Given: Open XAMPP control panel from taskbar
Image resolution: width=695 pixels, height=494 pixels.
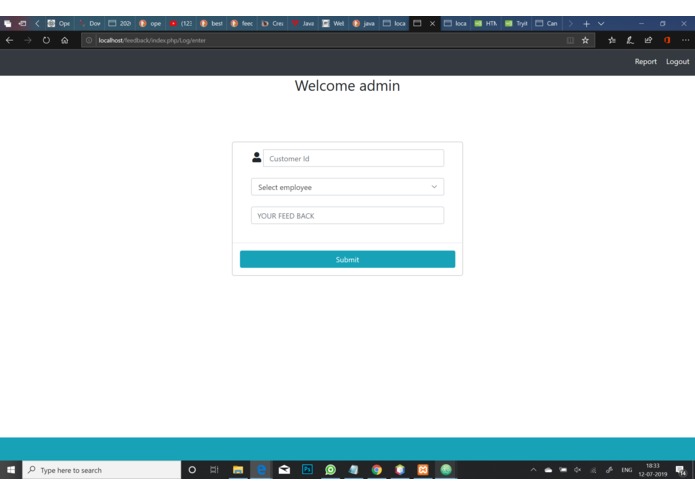Looking at the screenshot, I should (x=423, y=470).
